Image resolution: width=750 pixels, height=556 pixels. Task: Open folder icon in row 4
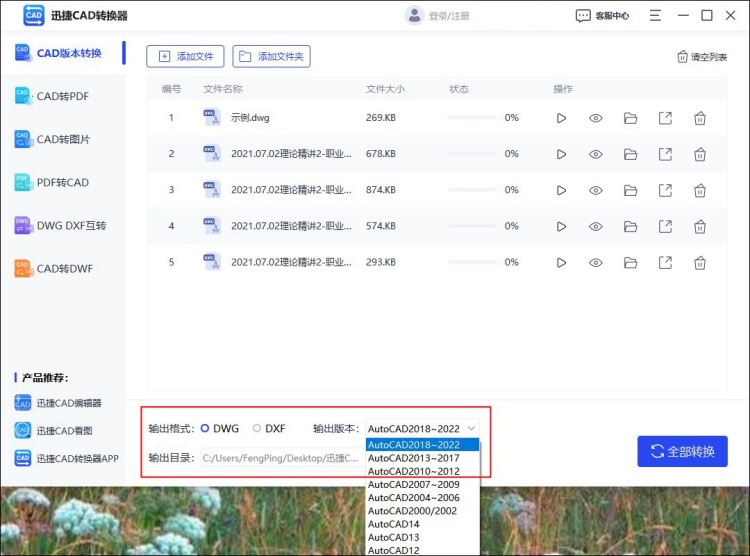pyautogui.click(x=630, y=226)
